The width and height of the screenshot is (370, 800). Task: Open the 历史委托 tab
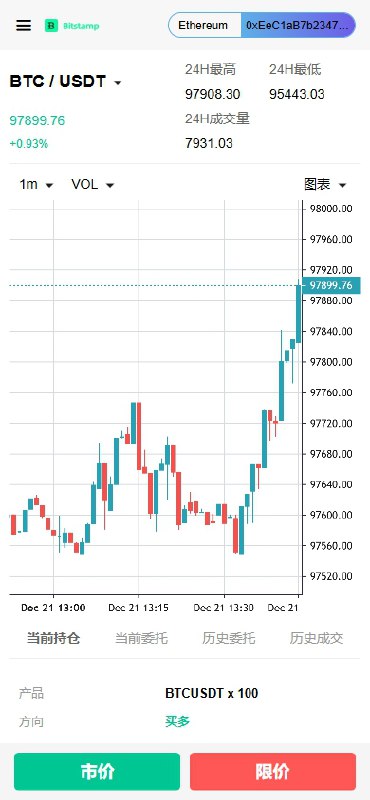[229, 638]
